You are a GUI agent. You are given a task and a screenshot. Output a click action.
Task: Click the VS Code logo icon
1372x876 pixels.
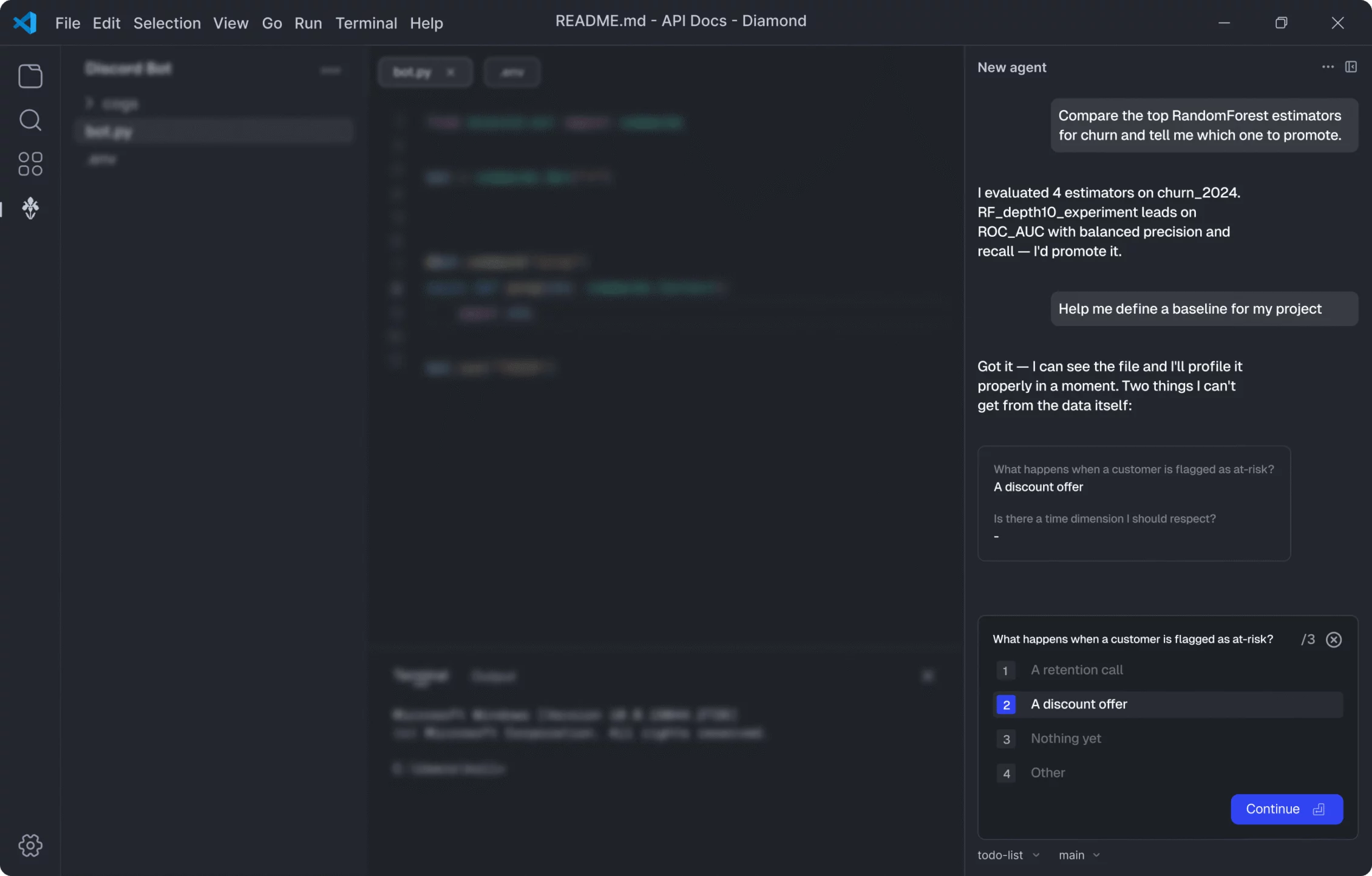(x=25, y=23)
